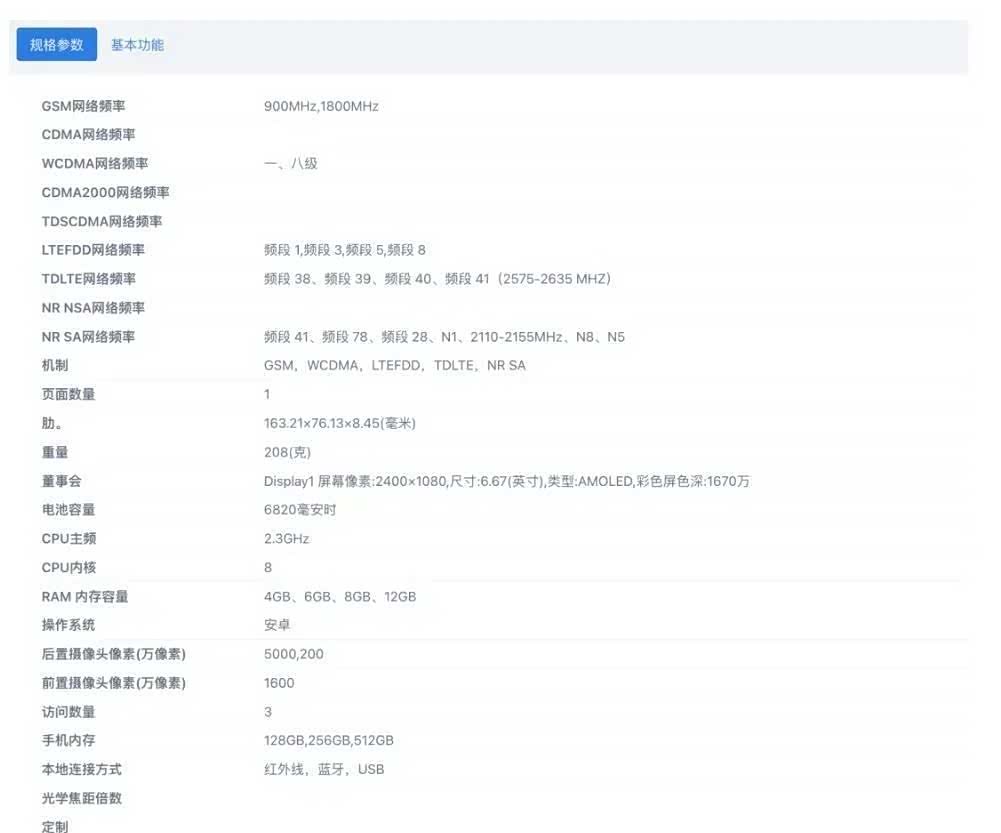Click the 6820毫安时 battery value

click(300, 510)
